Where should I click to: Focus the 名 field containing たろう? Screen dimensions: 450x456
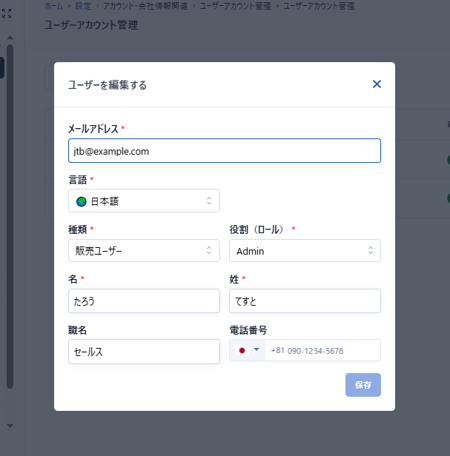coord(144,301)
